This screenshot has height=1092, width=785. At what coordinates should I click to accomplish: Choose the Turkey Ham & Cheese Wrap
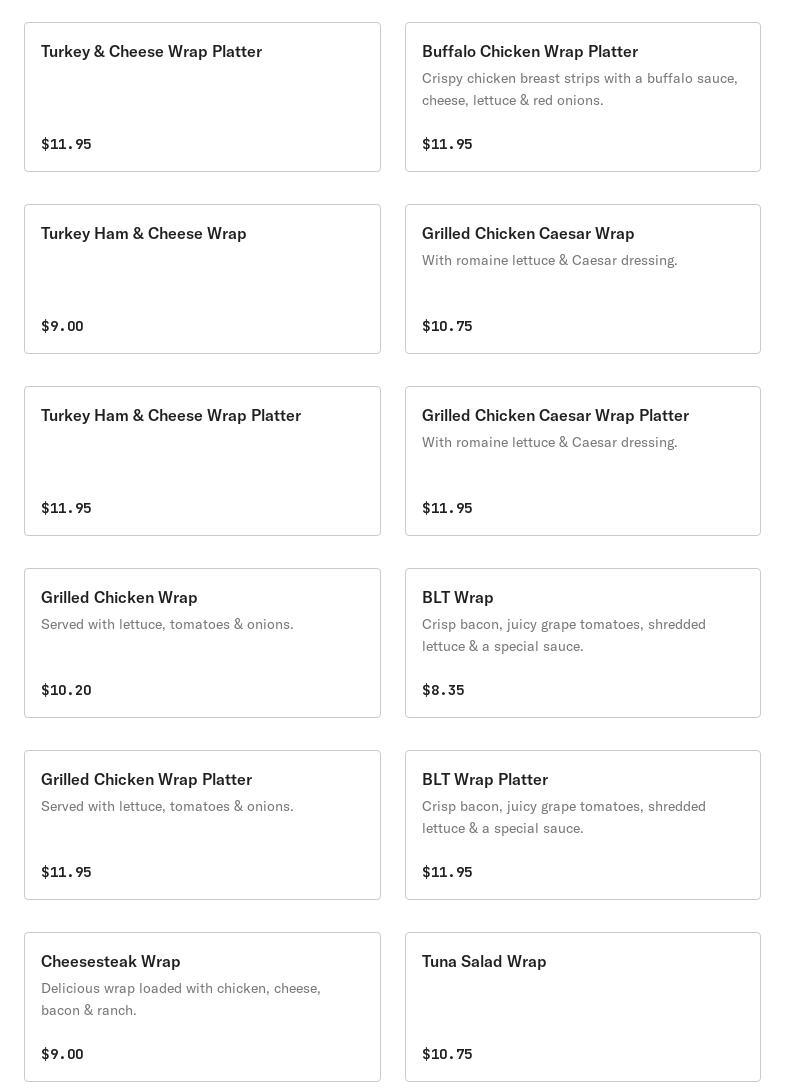tap(202, 279)
